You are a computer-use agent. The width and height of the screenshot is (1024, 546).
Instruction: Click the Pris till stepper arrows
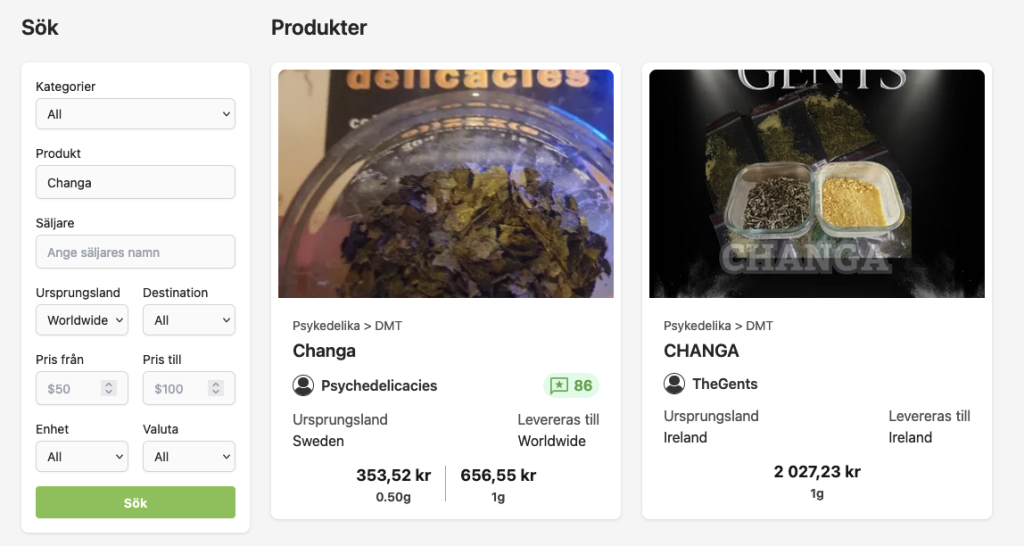click(216, 388)
